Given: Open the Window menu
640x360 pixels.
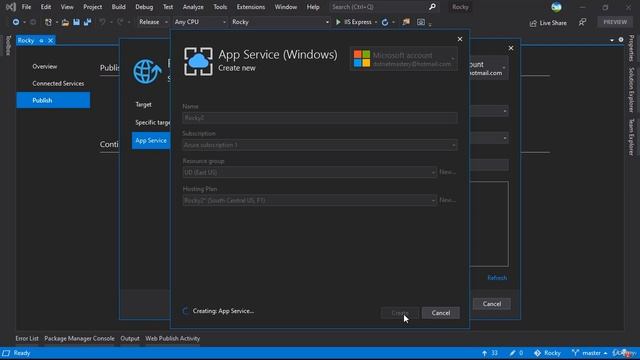Looking at the screenshot, I should [286, 7].
